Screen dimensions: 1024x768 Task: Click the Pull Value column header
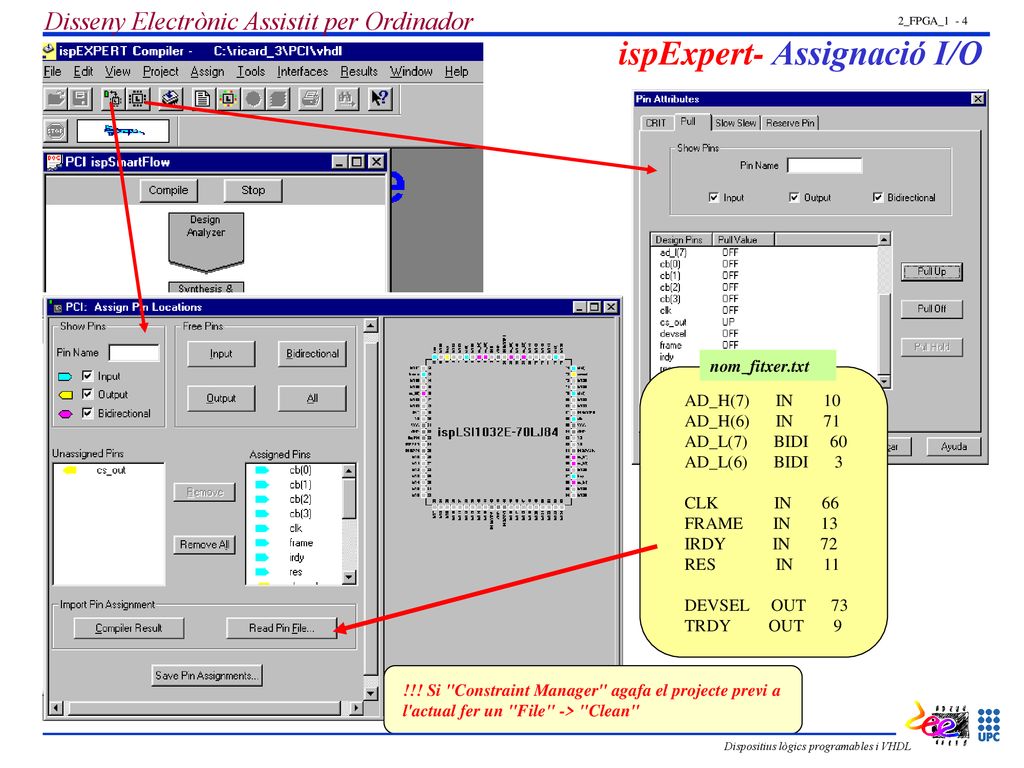coord(743,240)
